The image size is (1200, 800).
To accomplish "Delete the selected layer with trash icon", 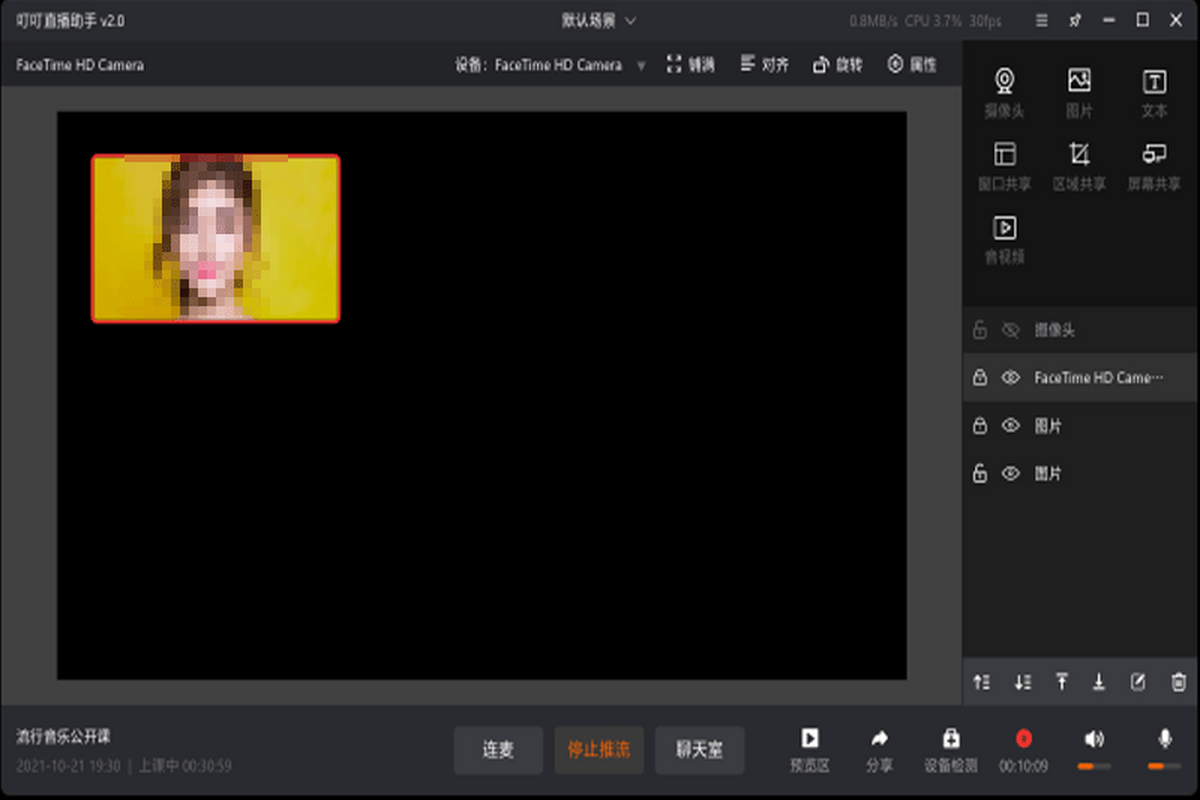I will 1178,682.
